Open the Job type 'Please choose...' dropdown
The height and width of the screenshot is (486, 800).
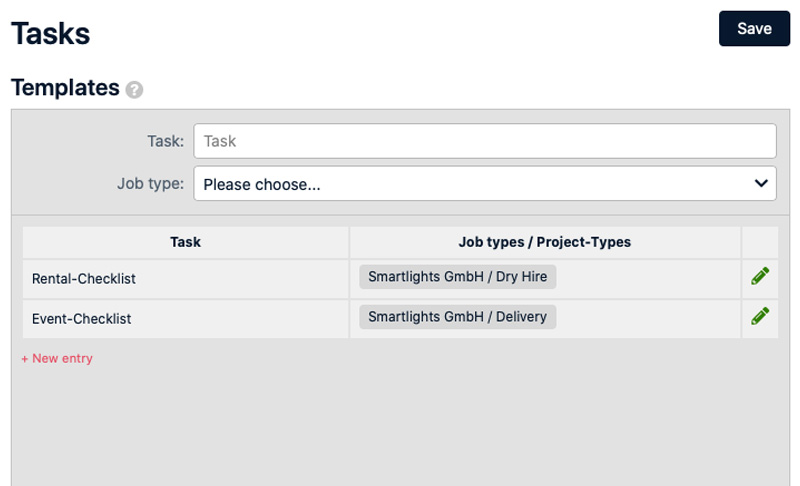click(470, 184)
